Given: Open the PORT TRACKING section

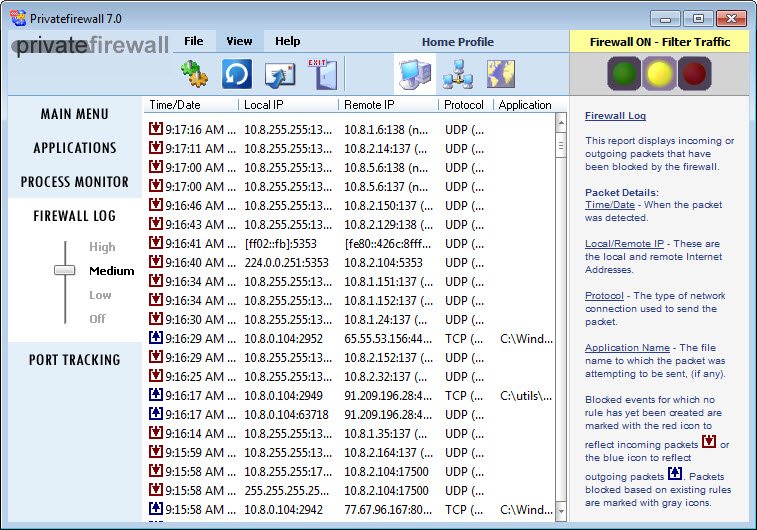Looking at the screenshot, I should 75,360.
